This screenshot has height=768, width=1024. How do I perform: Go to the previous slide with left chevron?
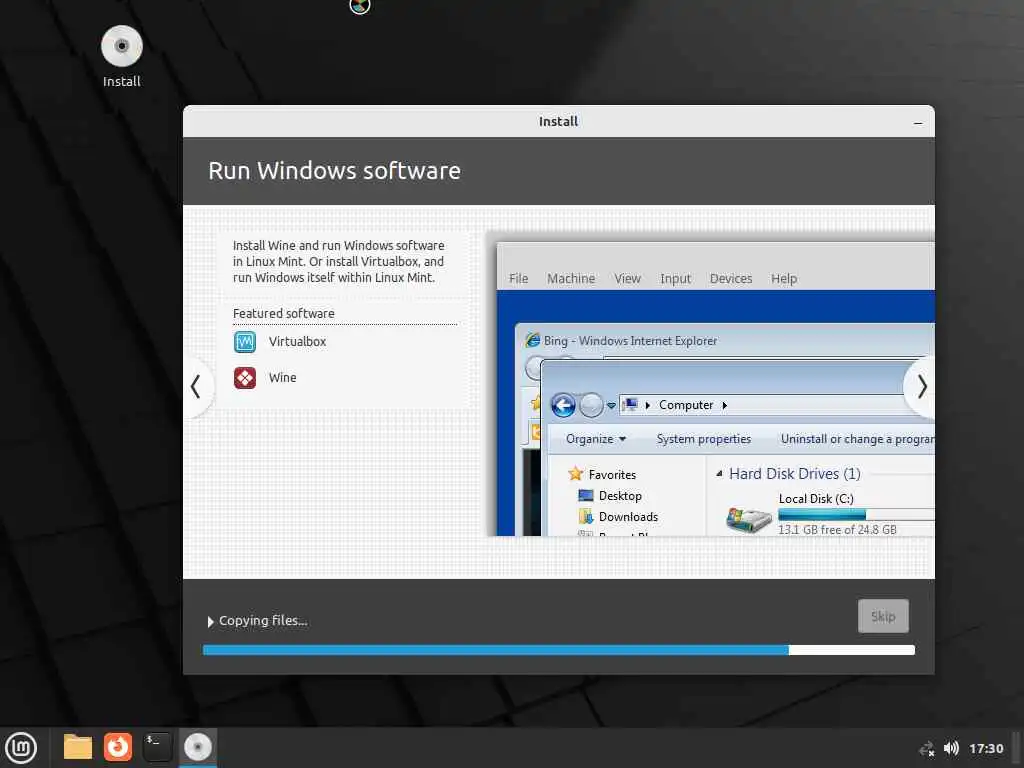tap(195, 387)
